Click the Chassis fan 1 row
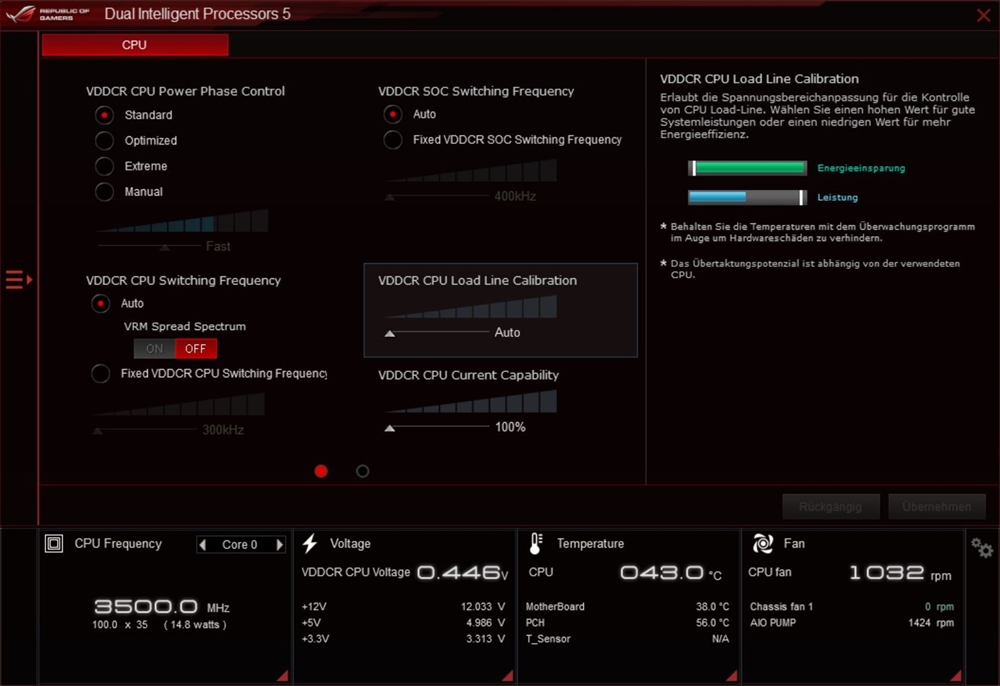1000x686 pixels. click(x=851, y=606)
